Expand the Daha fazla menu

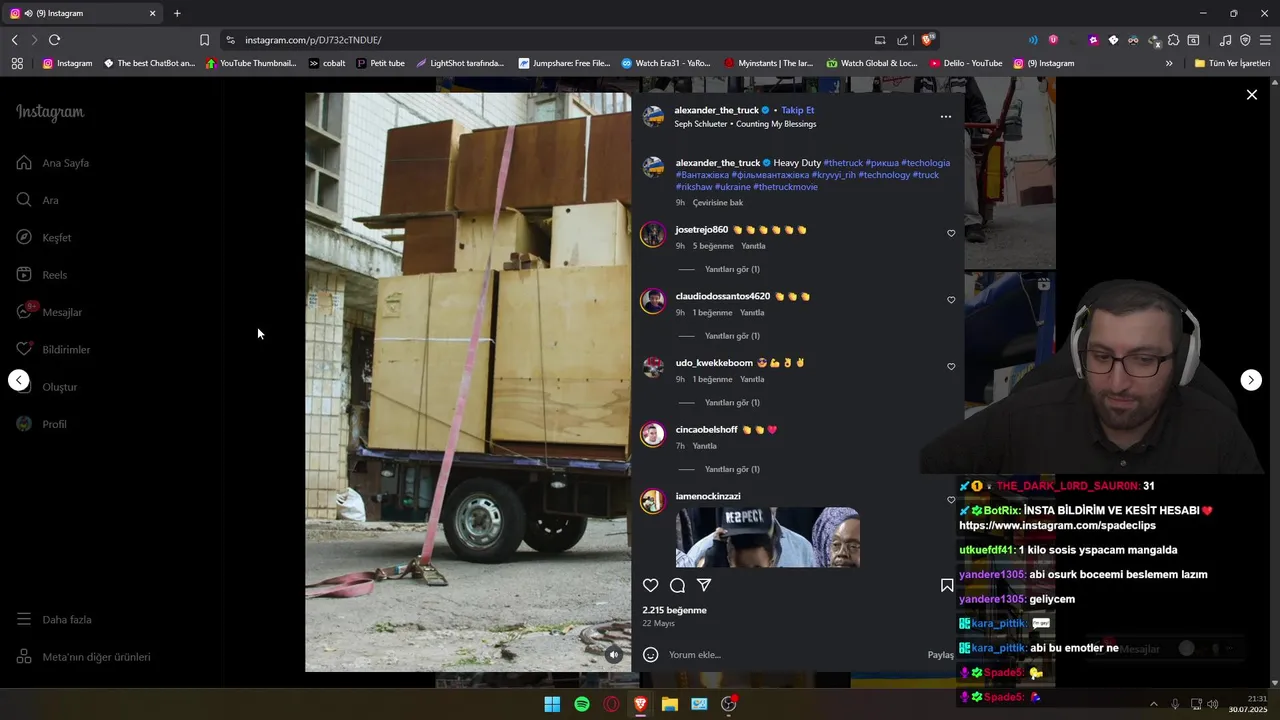(x=54, y=619)
